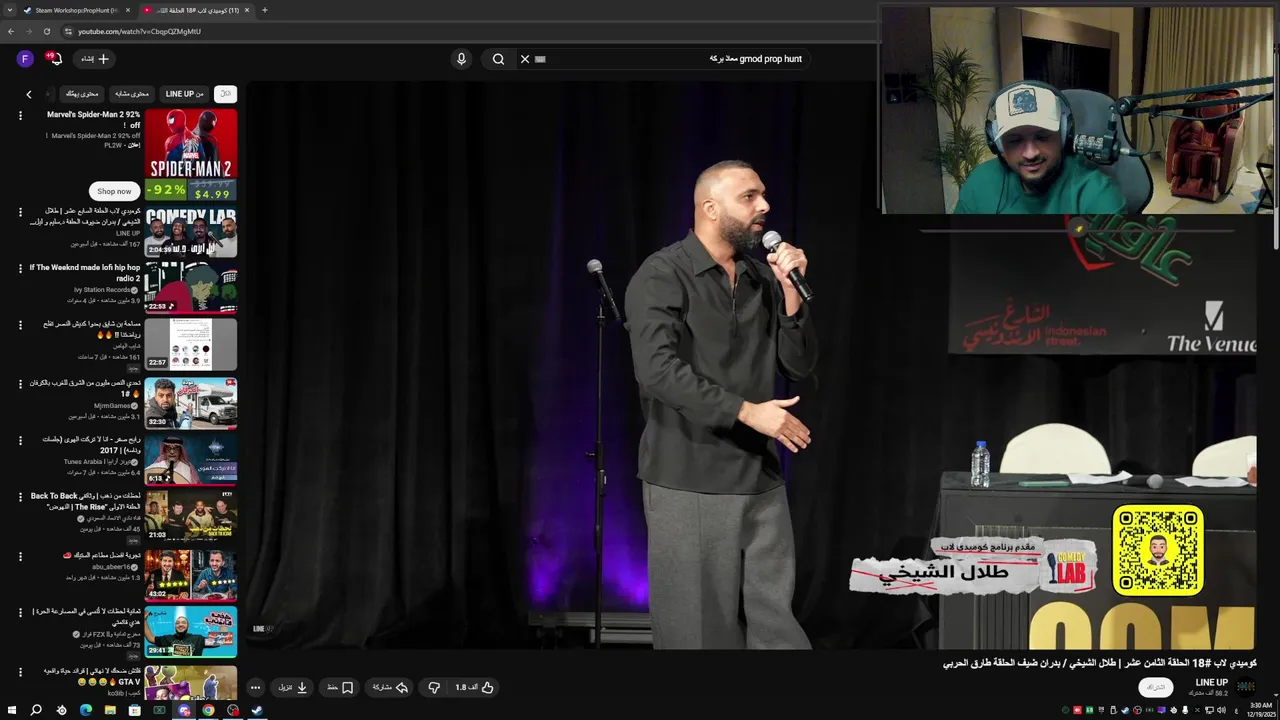Open the tab search dropdown arrow
This screenshot has width=1280, height=720.
(x=8, y=10)
